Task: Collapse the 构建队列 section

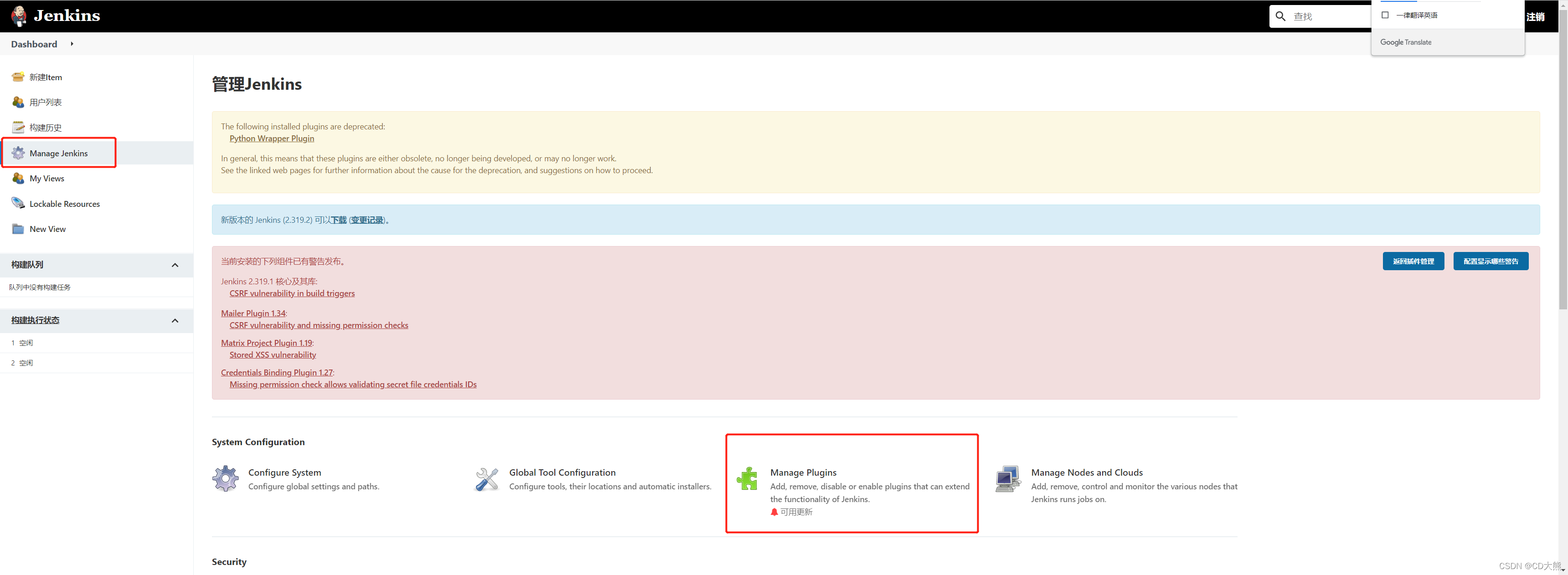Action: click(175, 265)
